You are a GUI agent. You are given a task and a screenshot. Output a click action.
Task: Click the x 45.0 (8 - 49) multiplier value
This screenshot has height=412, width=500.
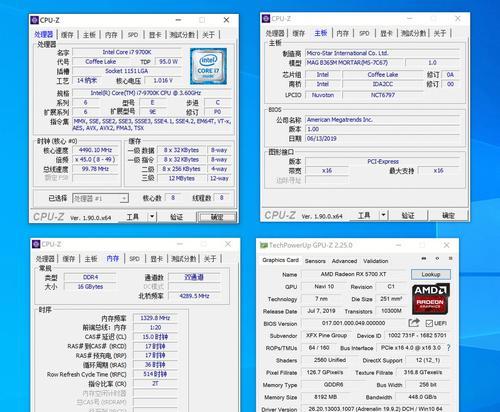click(x=95, y=160)
